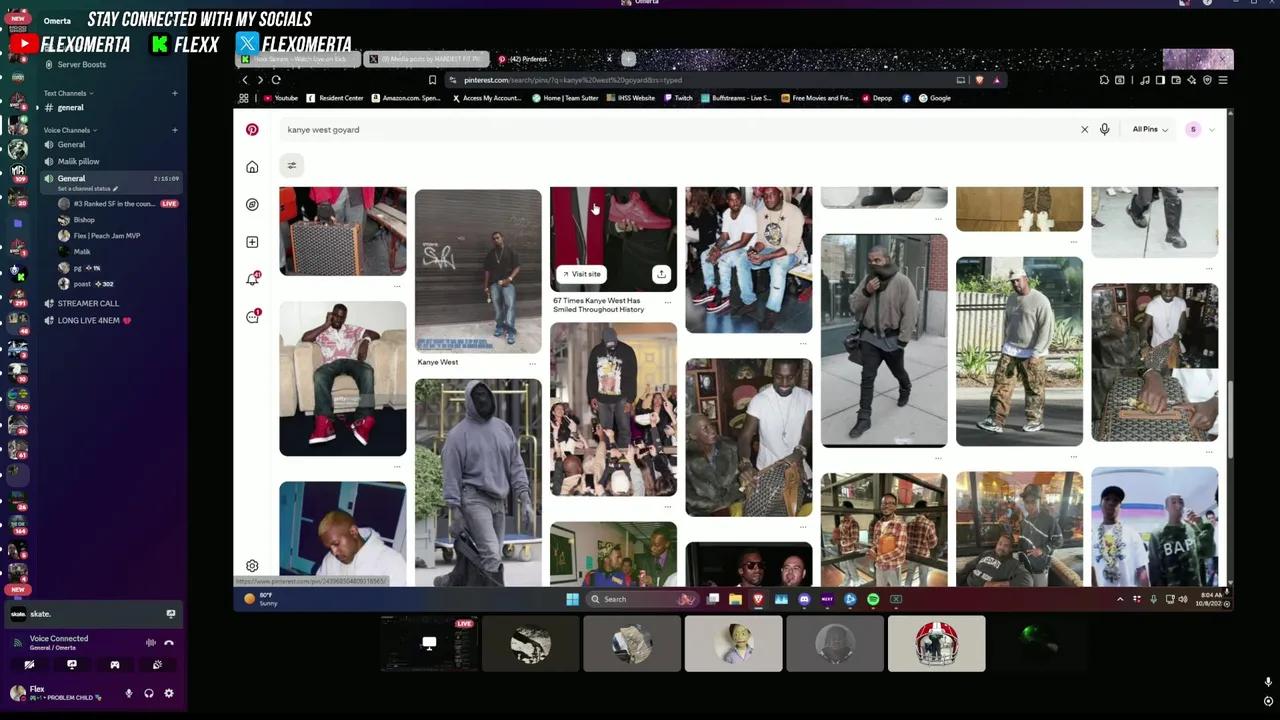Open Pinterest messages icon
Screen dimensions: 1280x720
252,317
